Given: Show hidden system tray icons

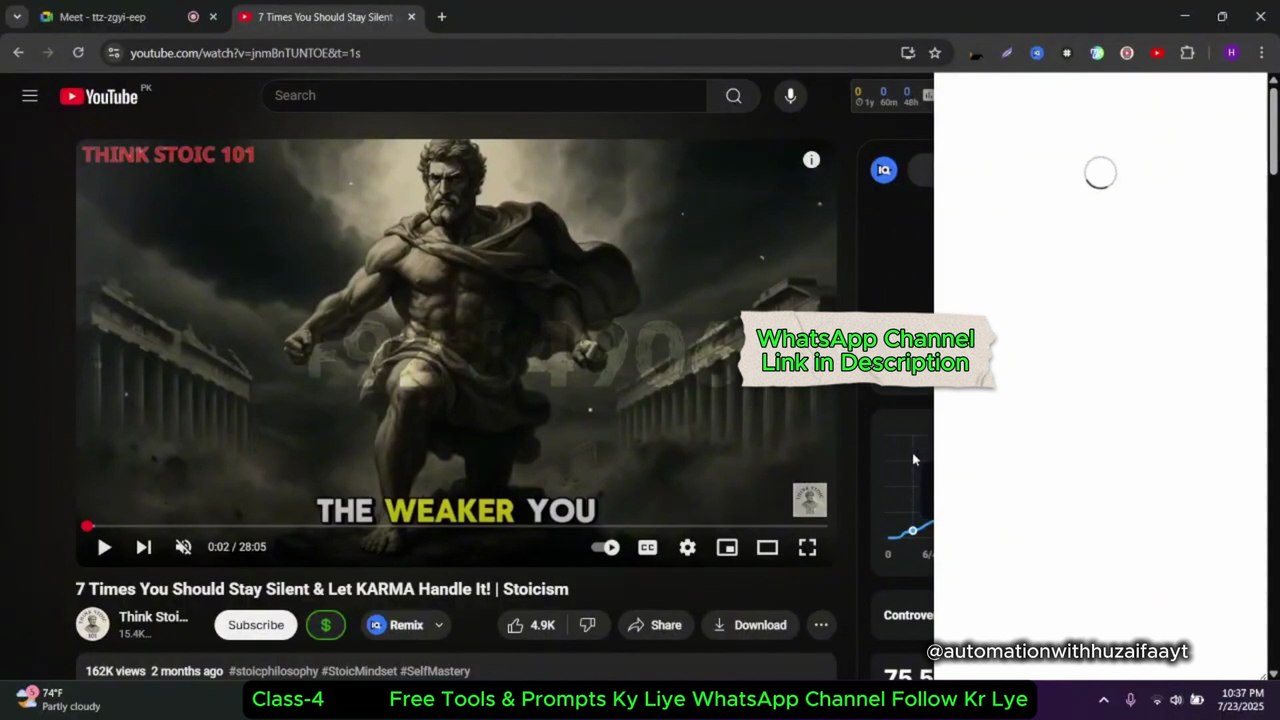Looking at the screenshot, I should pos(1104,700).
